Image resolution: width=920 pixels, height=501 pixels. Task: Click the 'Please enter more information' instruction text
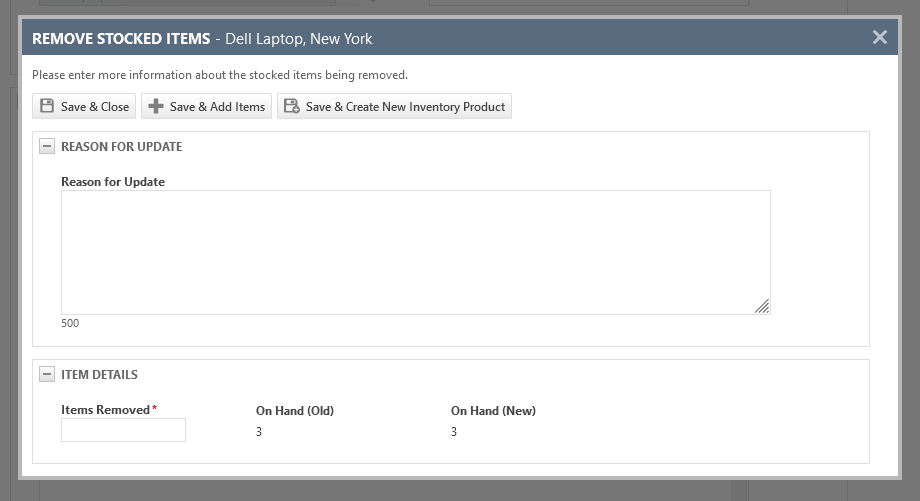tap(219, 75)
